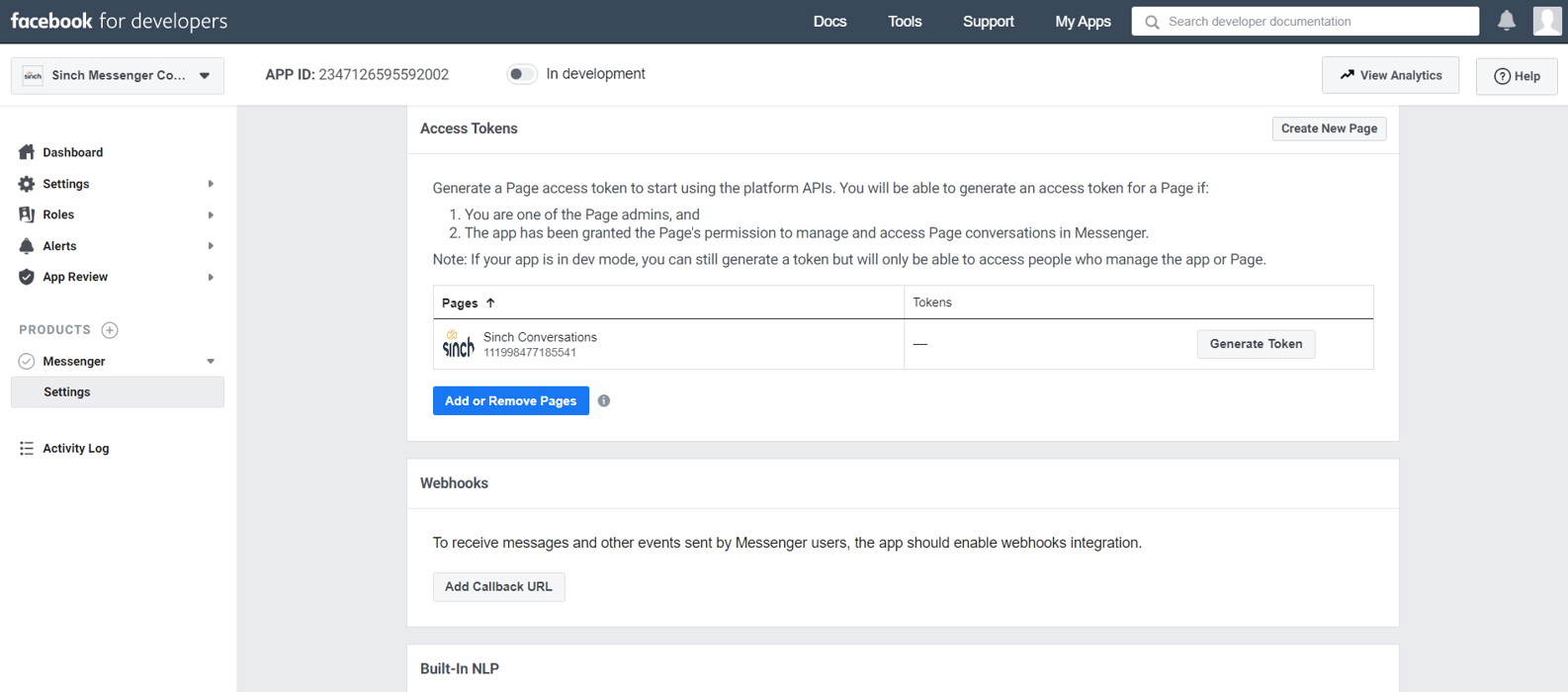Open the My Apps menu

pyautogui.click(x=1083, y=22)
